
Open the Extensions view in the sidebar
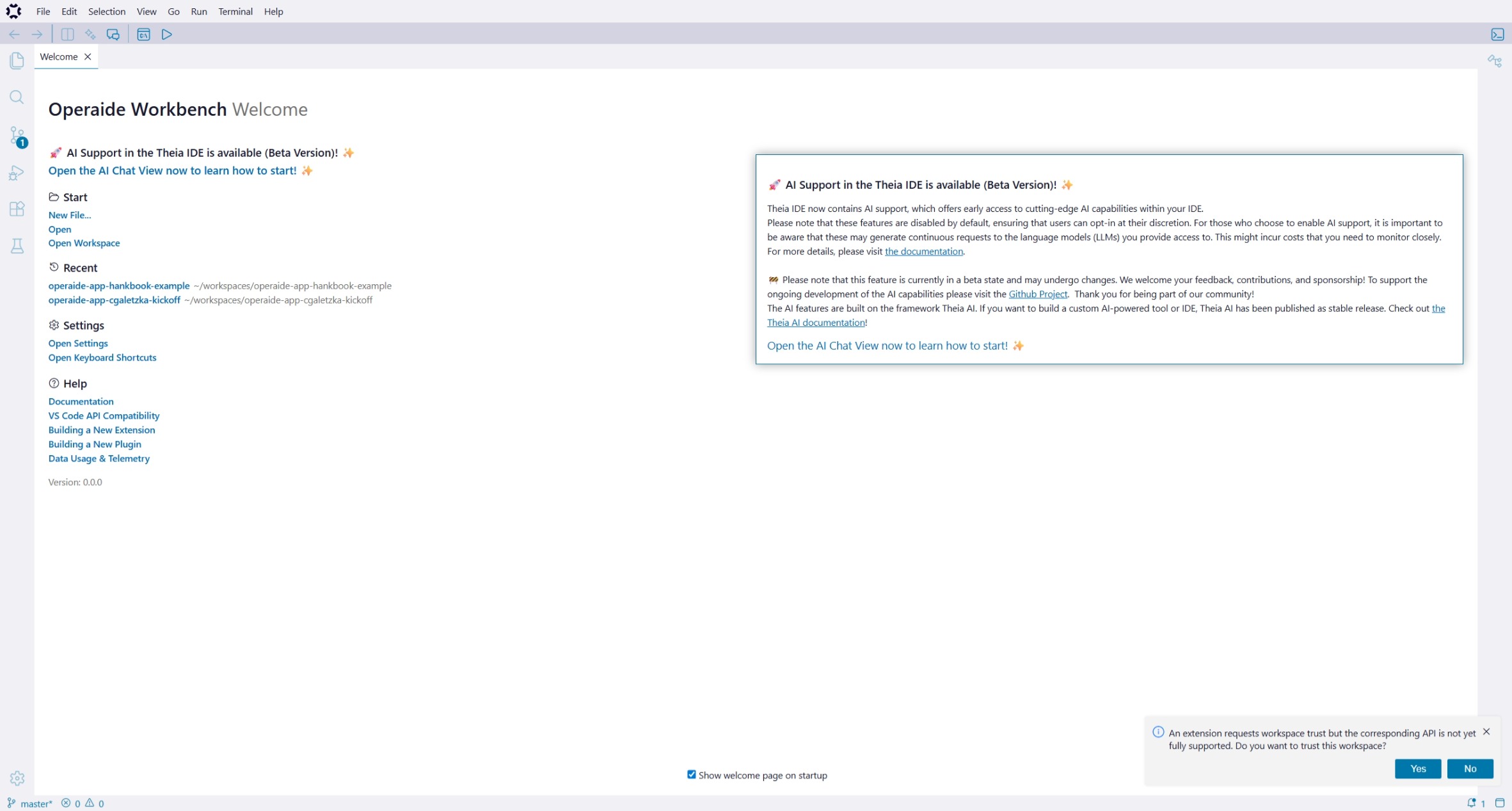coord(17,209)
